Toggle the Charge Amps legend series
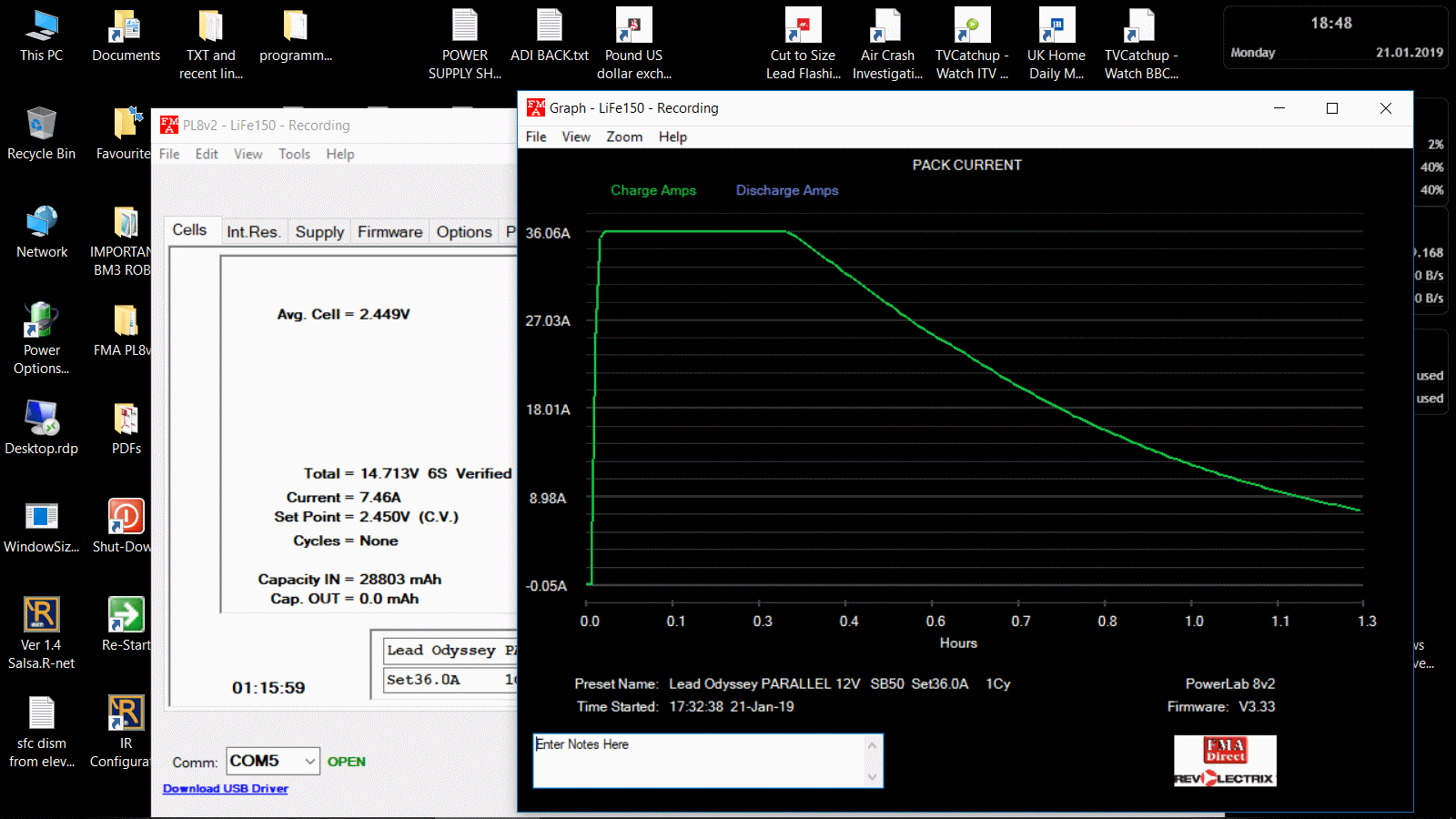 point(652,190)
